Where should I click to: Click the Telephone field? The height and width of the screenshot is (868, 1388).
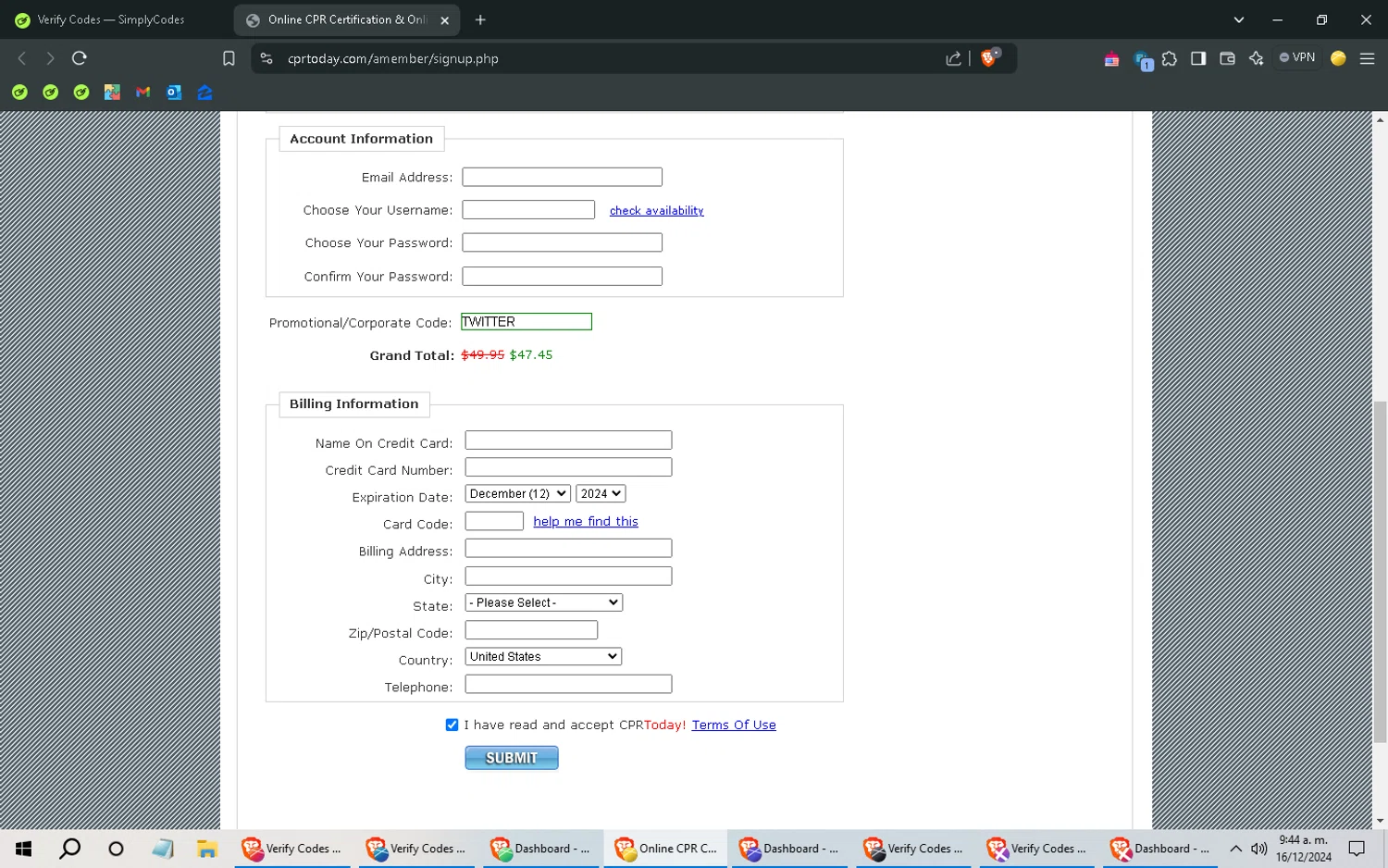point(568,684)
